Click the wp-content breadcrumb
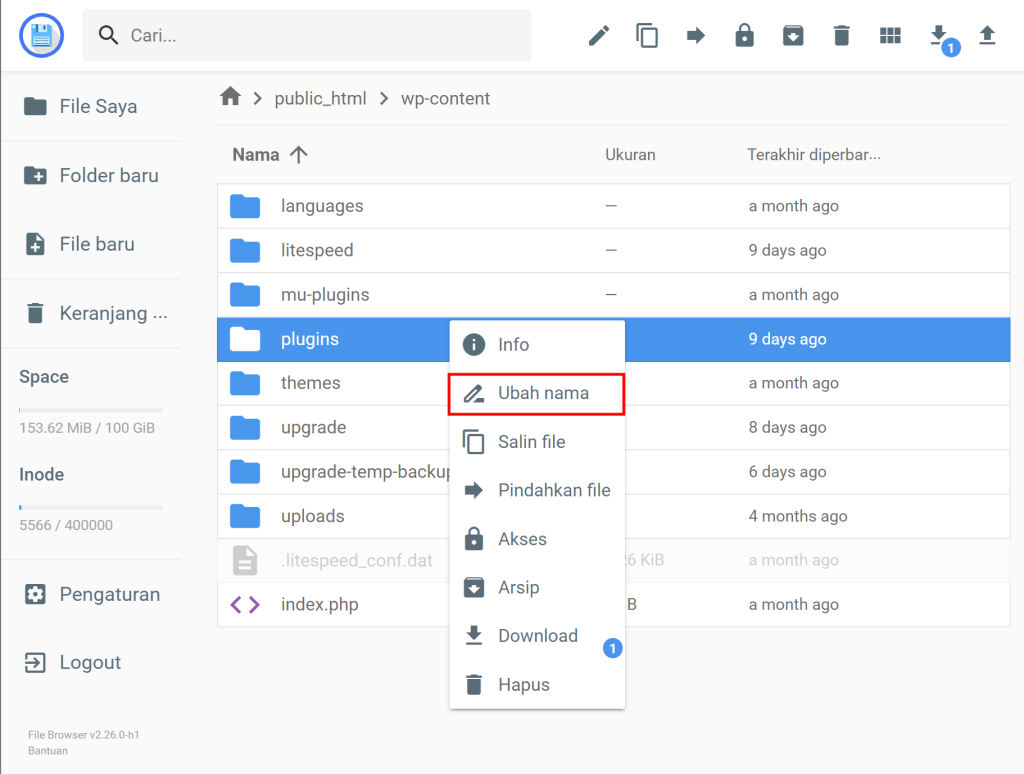The height and width of the screenshot is (774, 1024). point(445,98)
